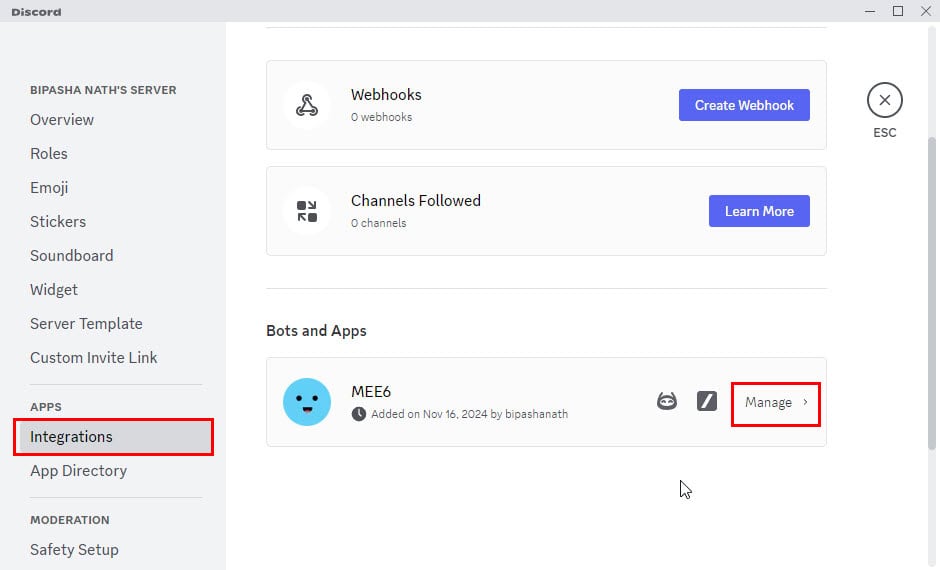Click the Webhooks title text
940x570 pixels.
(x=386, y=95)
